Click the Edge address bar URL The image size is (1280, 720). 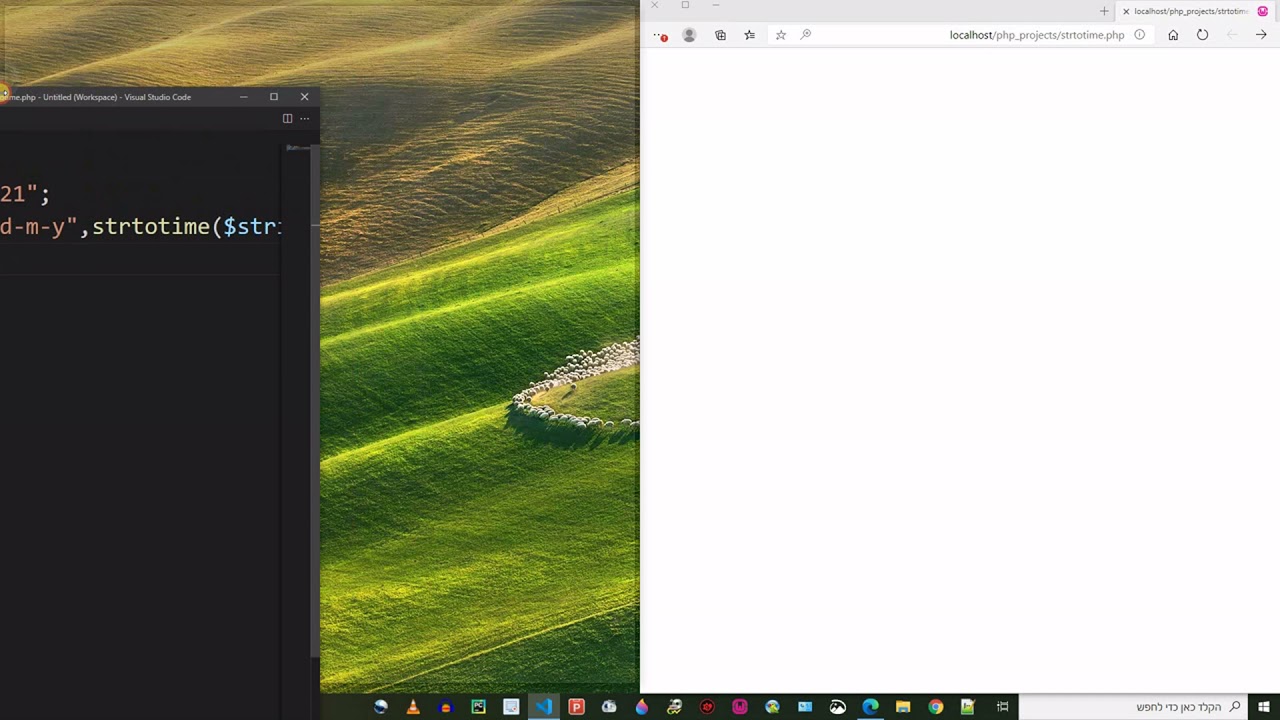[x=1037, y=35]
